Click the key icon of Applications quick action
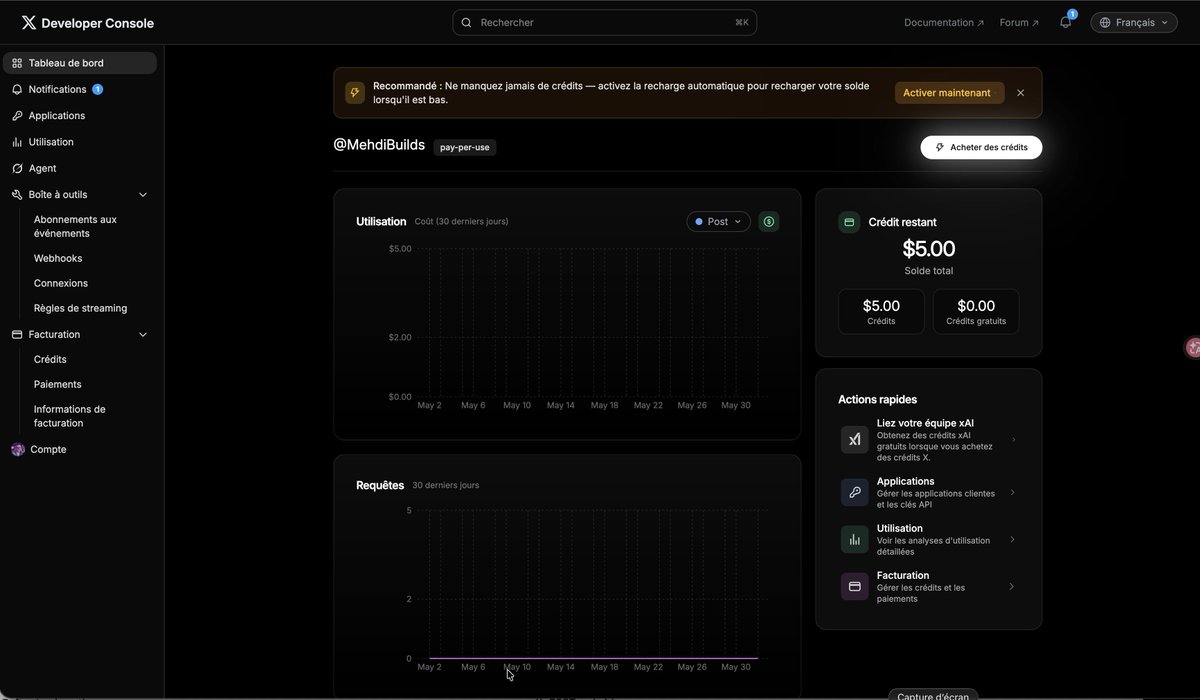 click(x=855, y=492)
